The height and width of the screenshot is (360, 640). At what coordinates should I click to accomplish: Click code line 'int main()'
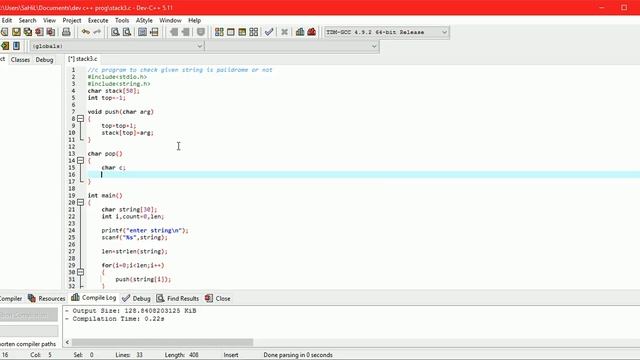(x=105, y=196)
